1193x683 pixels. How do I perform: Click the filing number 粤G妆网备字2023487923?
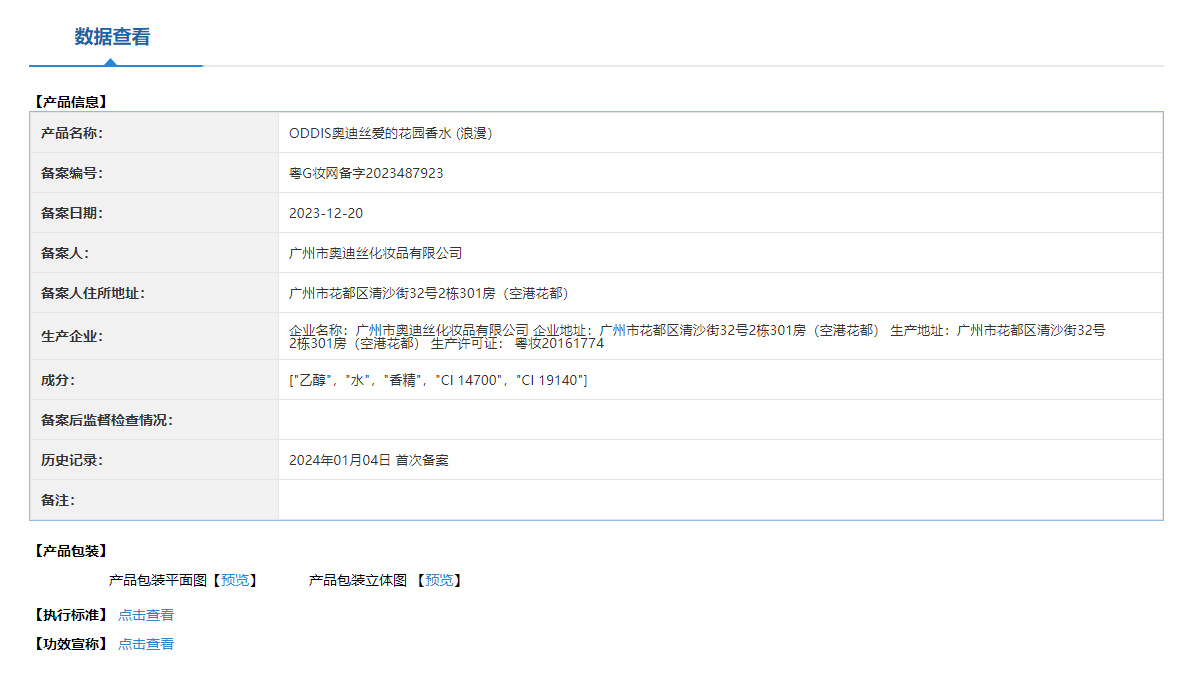[366, 173]
